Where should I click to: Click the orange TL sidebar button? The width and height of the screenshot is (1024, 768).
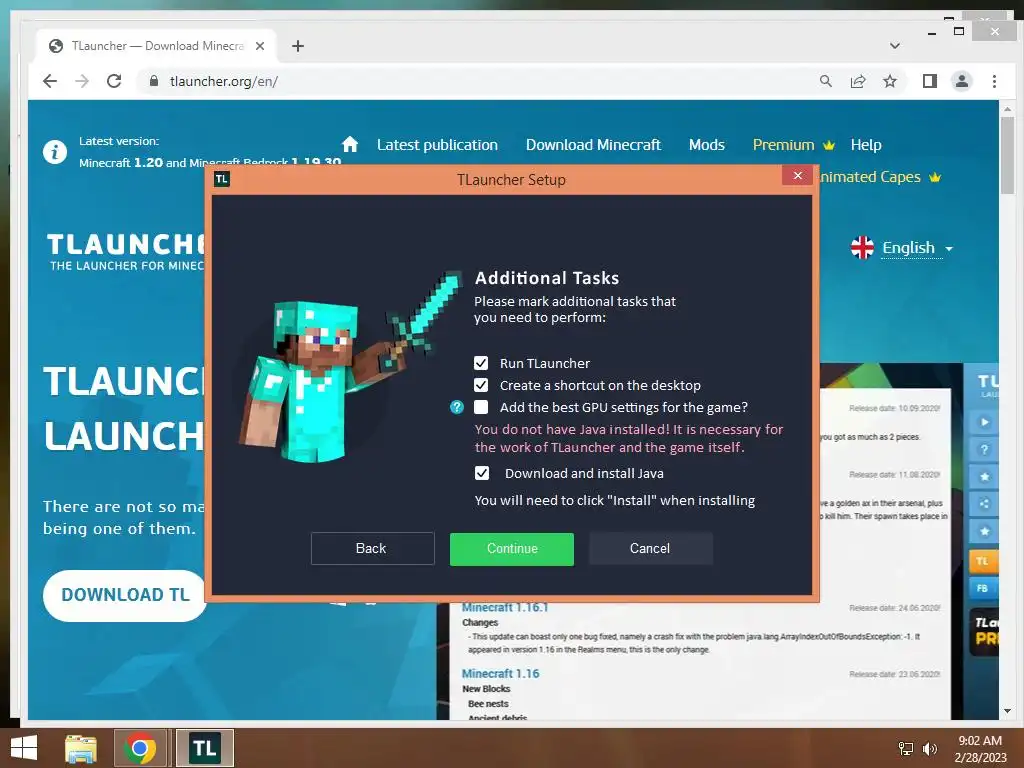point(983,561)
